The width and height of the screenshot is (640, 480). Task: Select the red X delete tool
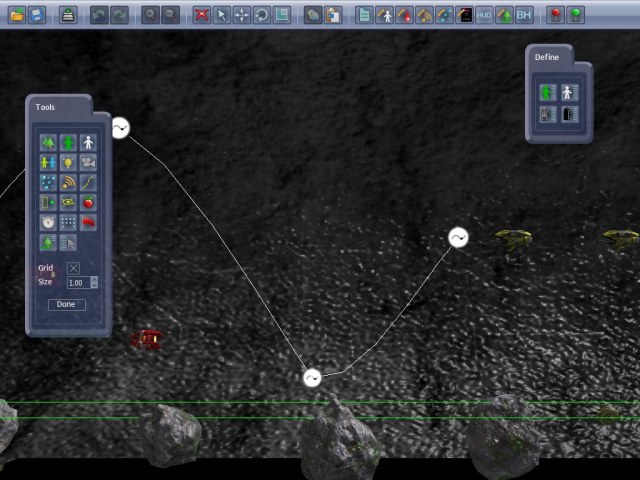(202, 15)
